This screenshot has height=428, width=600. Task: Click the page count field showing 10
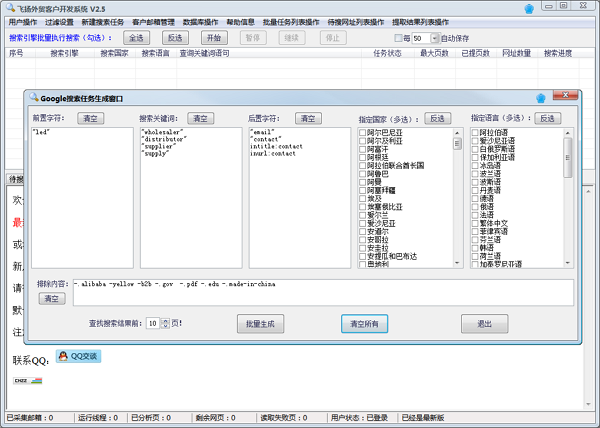coord(154,324)
